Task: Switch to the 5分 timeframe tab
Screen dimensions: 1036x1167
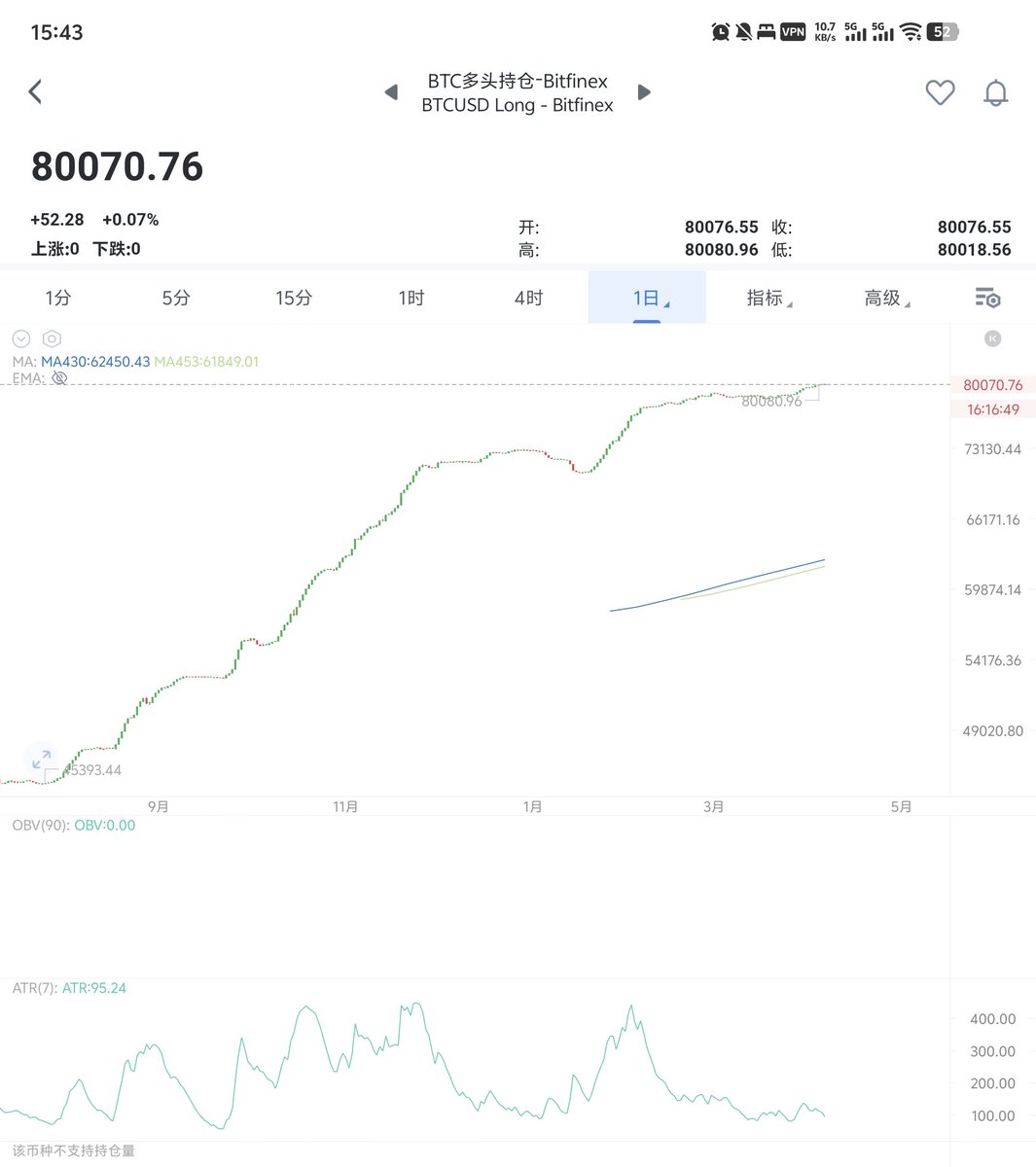Action: click(175, 299)
